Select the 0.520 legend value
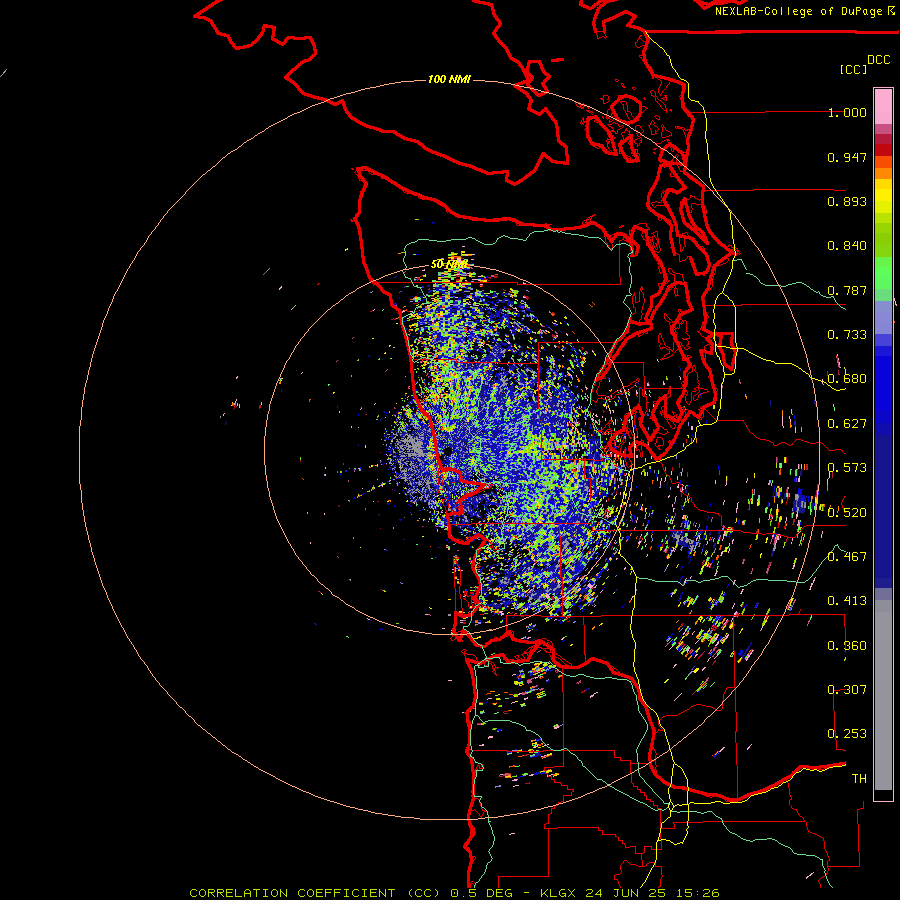This screenshot has width=900, height=900. pyautogui.click(x=847, y=513)
